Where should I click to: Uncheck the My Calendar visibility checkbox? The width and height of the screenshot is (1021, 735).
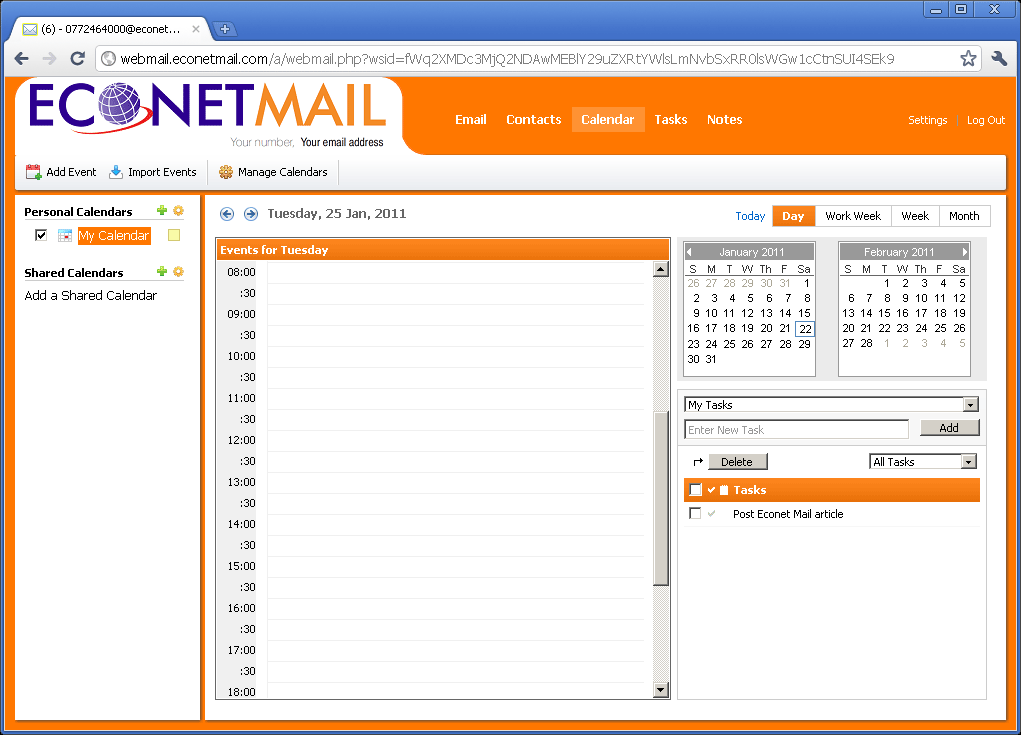[x=40, y=235]
